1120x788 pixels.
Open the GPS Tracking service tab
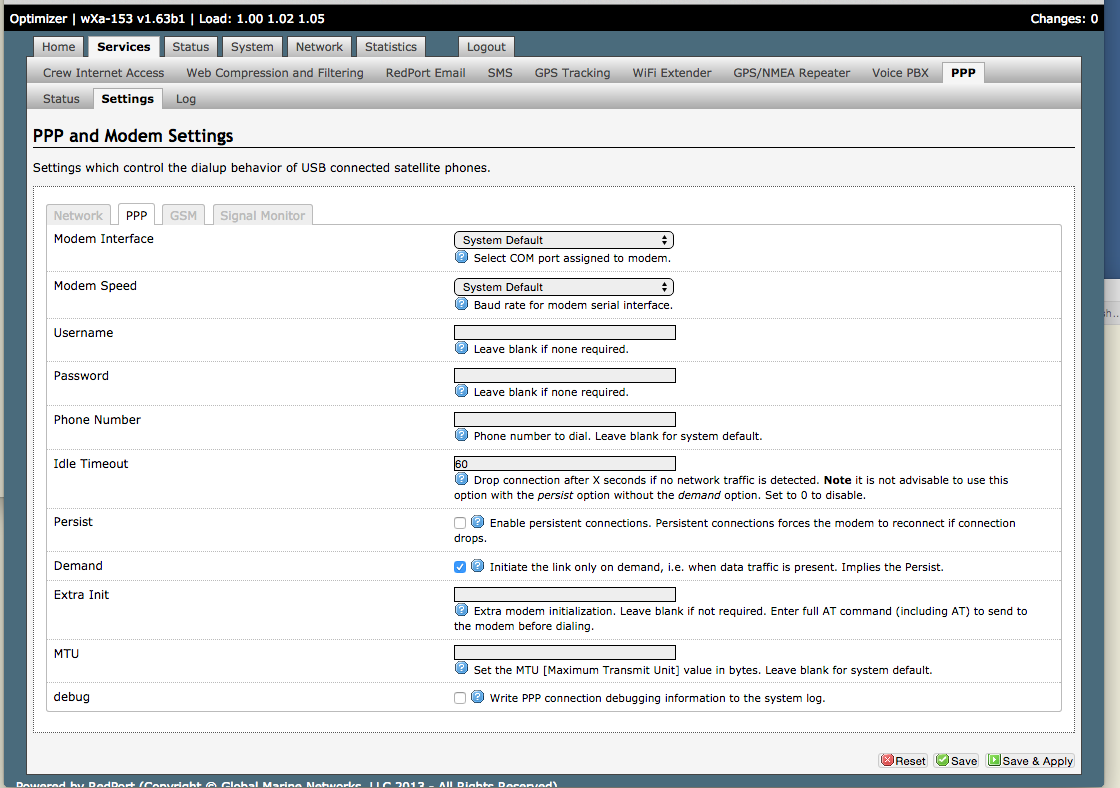[x=572, y=72]
